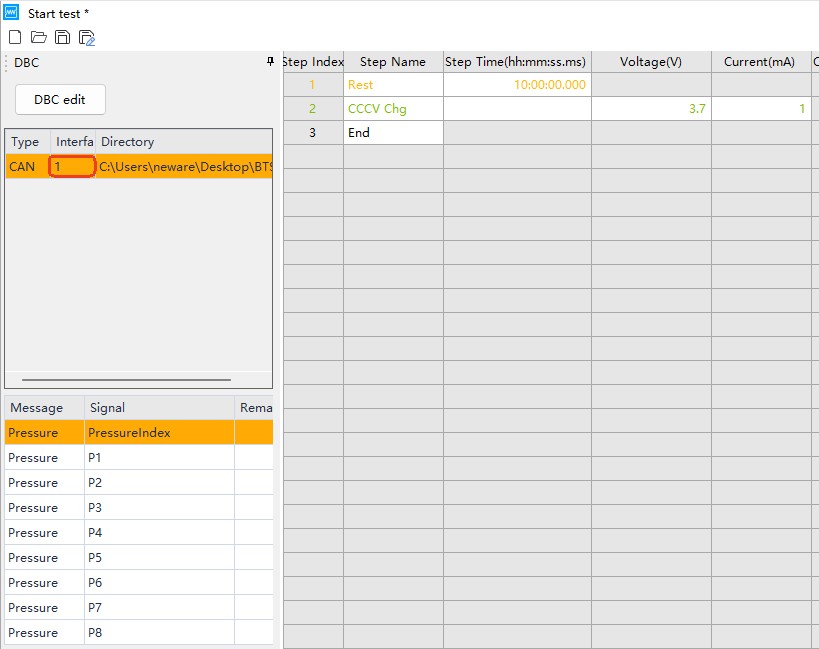Pin the DBC panel
This screenshot has height=649, width=819.
click(270, 62)
